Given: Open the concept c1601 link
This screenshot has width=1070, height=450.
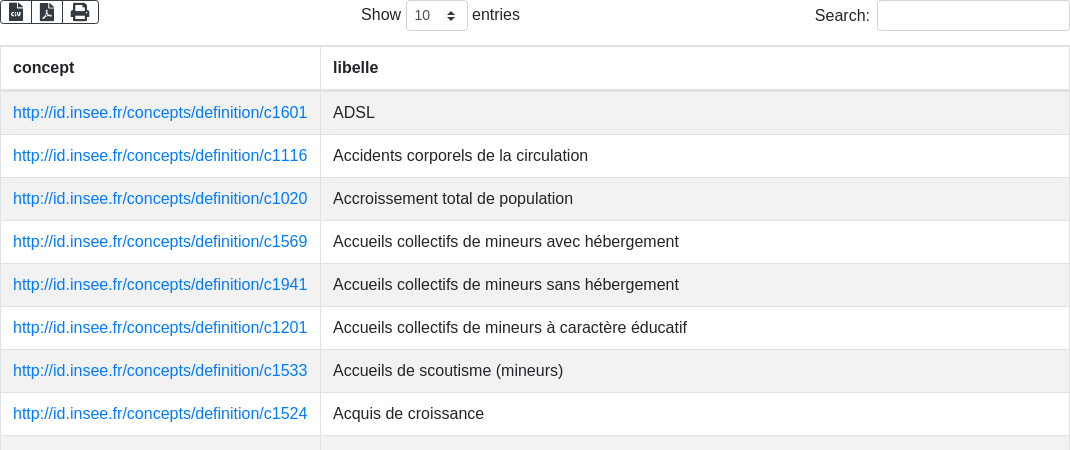Looking at the screenshot, I should (160, 113).
